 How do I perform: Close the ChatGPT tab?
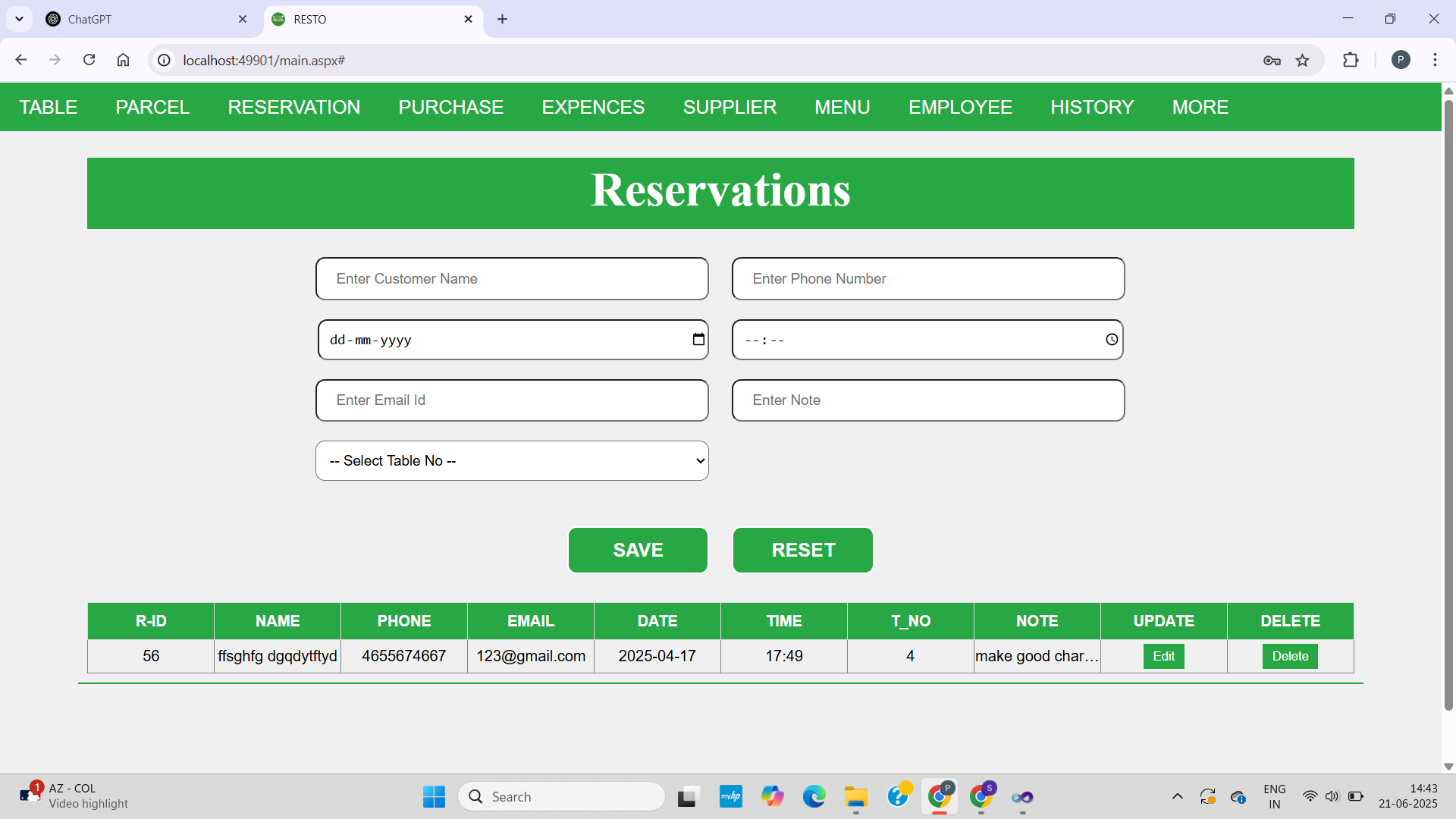click(x=243, y=19)
